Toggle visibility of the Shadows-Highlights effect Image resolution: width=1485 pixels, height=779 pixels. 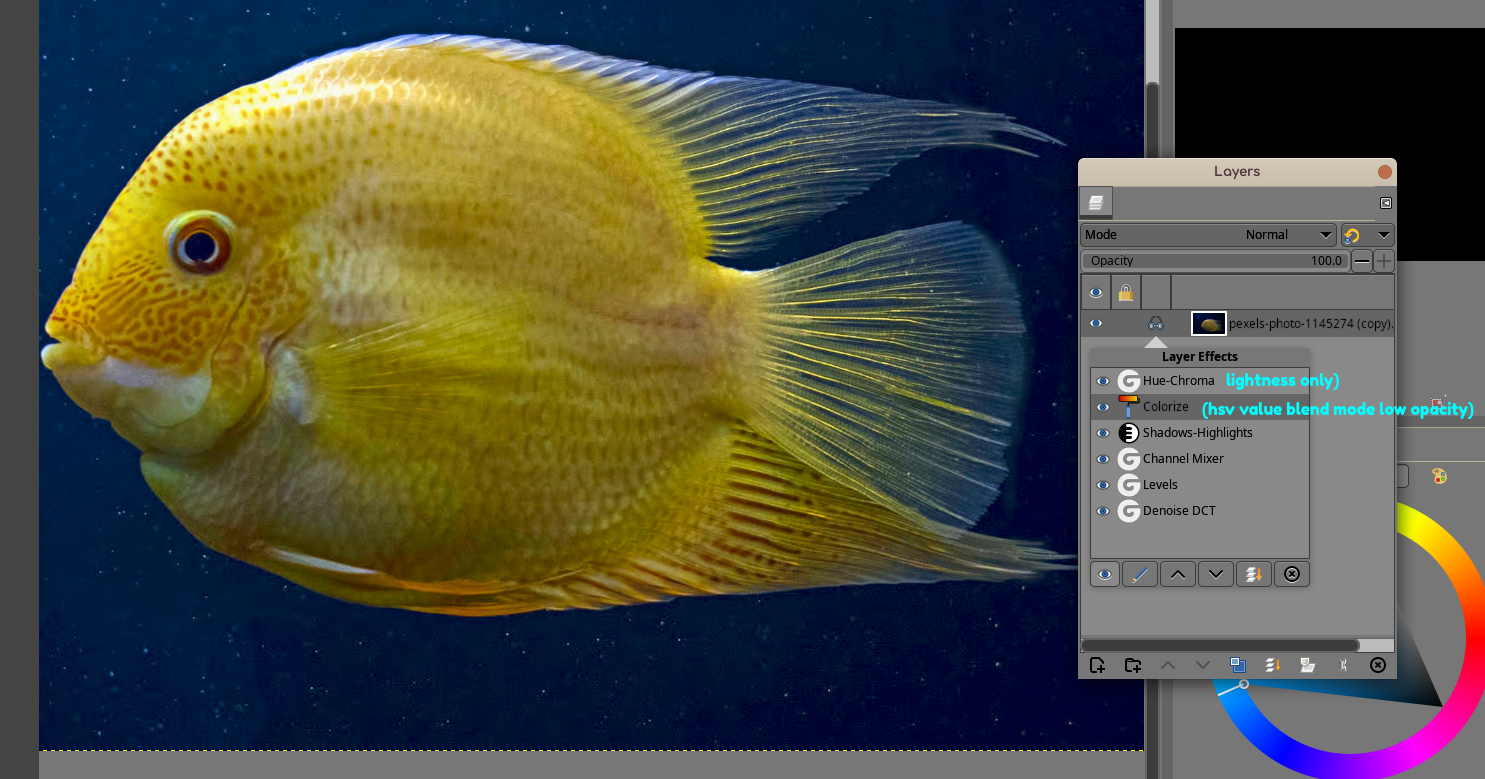[x=1103, y=433]
